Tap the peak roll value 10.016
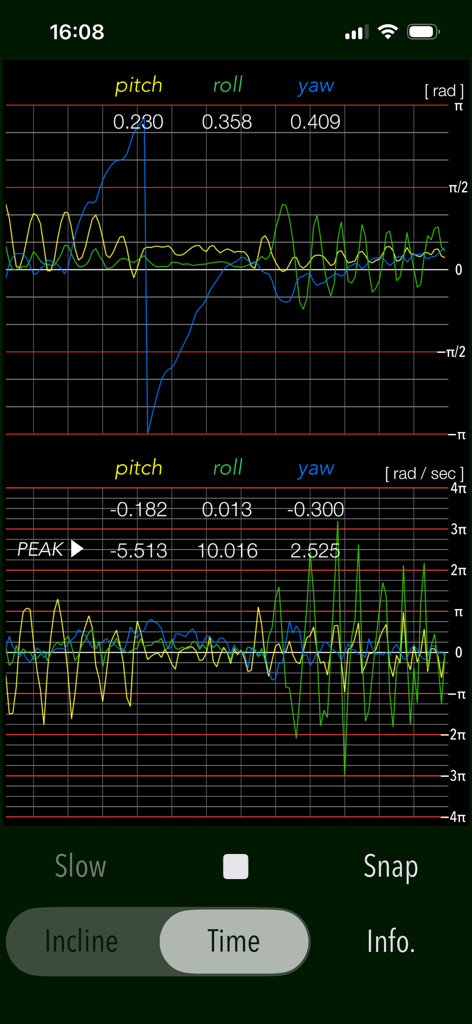This screenshot has width=472, height=1024. (x=227, y=551)
